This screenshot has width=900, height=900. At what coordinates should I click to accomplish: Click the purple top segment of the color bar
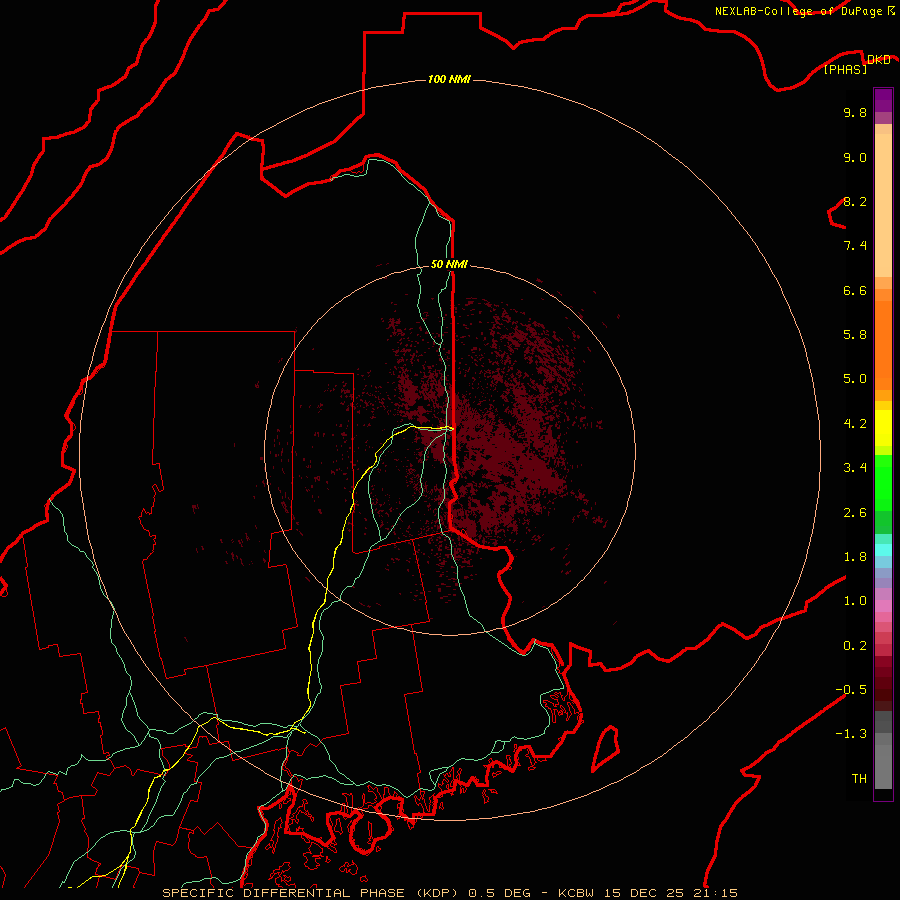[883, 100]
